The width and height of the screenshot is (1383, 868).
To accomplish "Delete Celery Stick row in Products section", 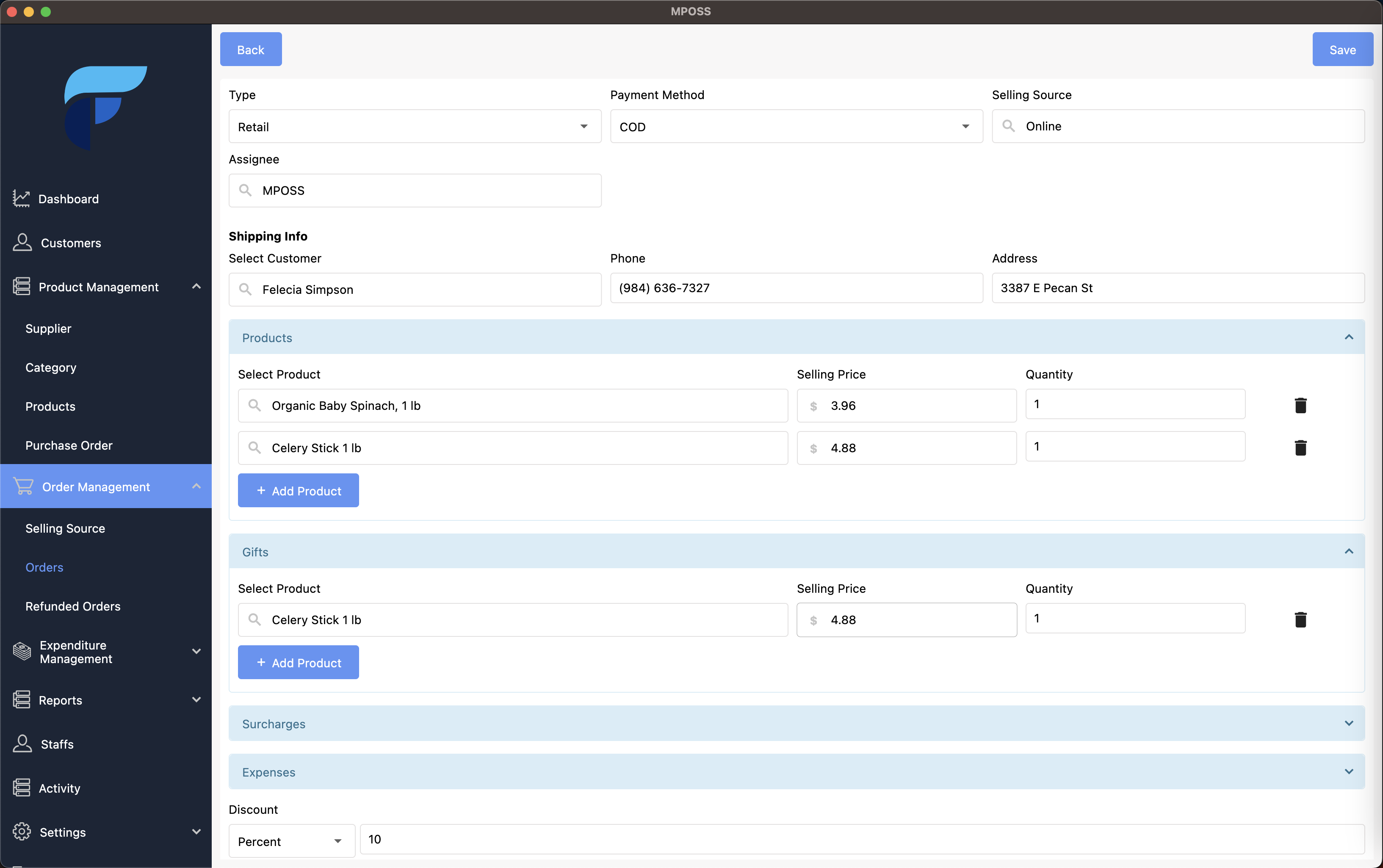I will pos(1300,448).
